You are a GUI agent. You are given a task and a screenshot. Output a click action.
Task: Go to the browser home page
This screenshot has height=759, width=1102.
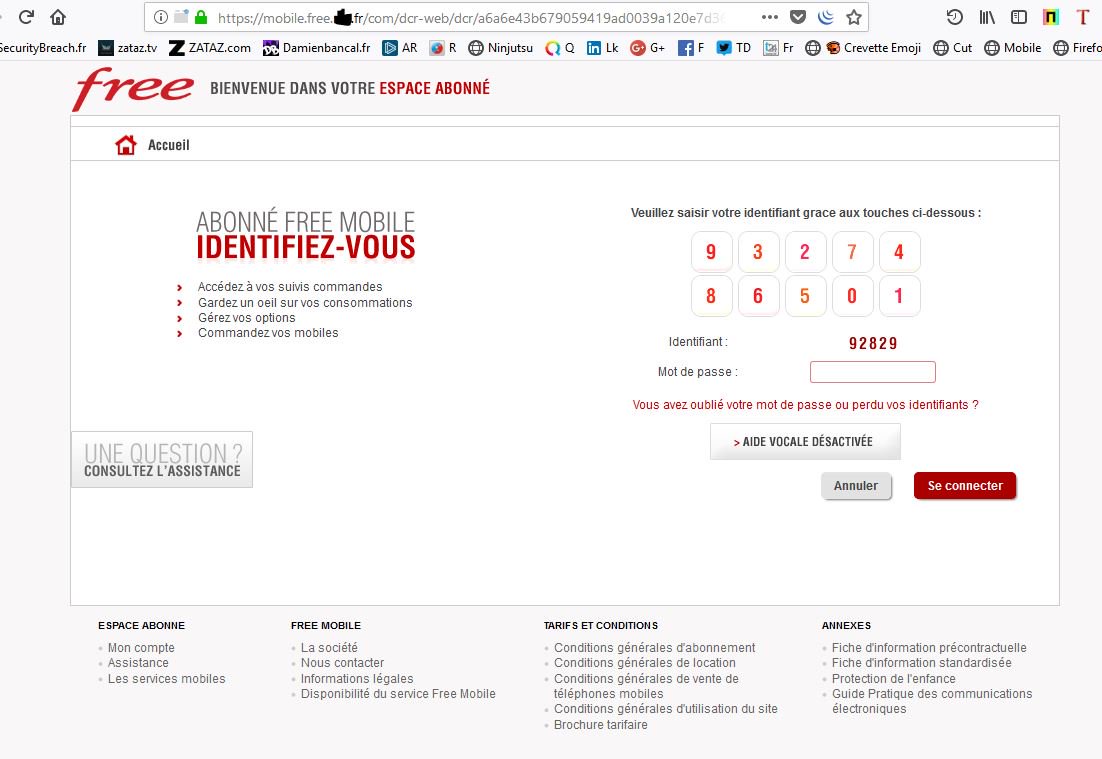point(58,17)
